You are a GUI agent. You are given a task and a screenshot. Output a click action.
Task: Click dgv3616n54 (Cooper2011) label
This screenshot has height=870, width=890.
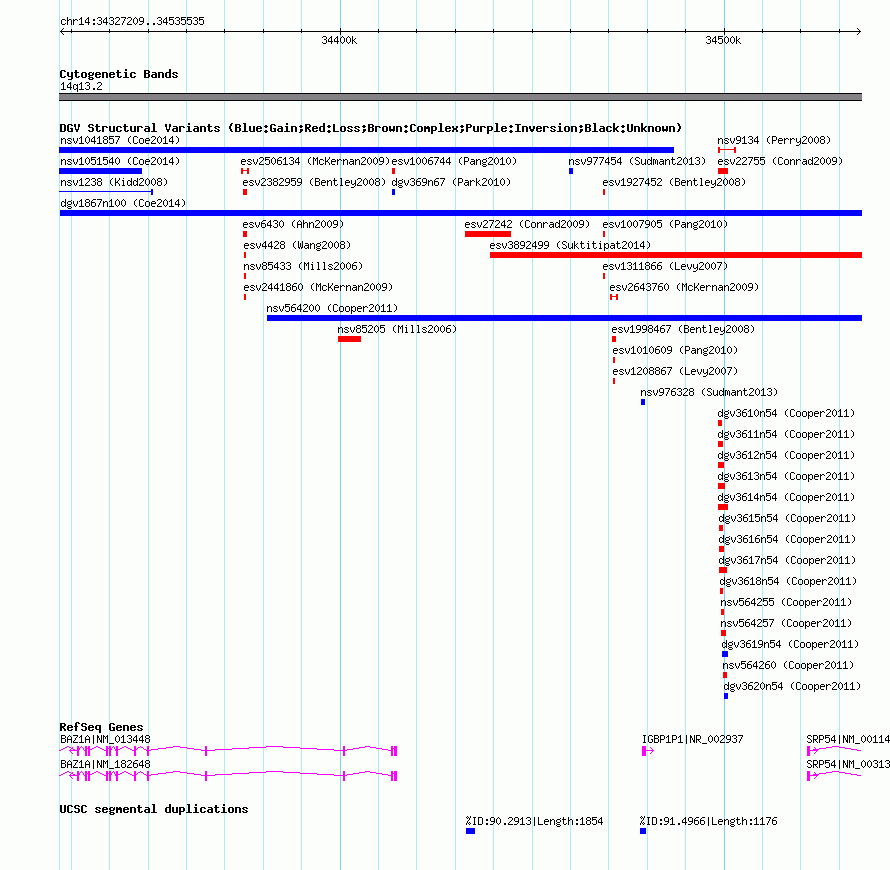tap(787, 539)
